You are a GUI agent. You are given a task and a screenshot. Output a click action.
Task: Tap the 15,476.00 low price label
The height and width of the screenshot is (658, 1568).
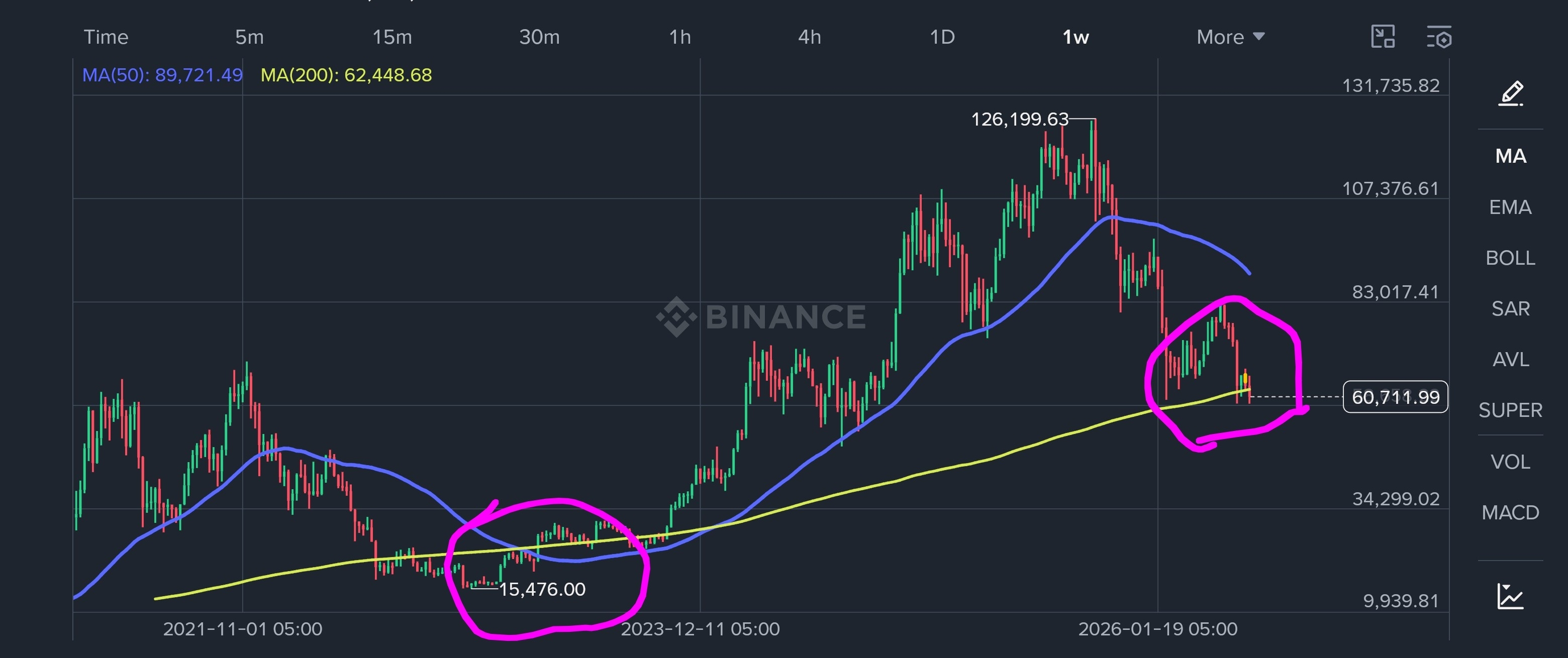tap(542, 589)
